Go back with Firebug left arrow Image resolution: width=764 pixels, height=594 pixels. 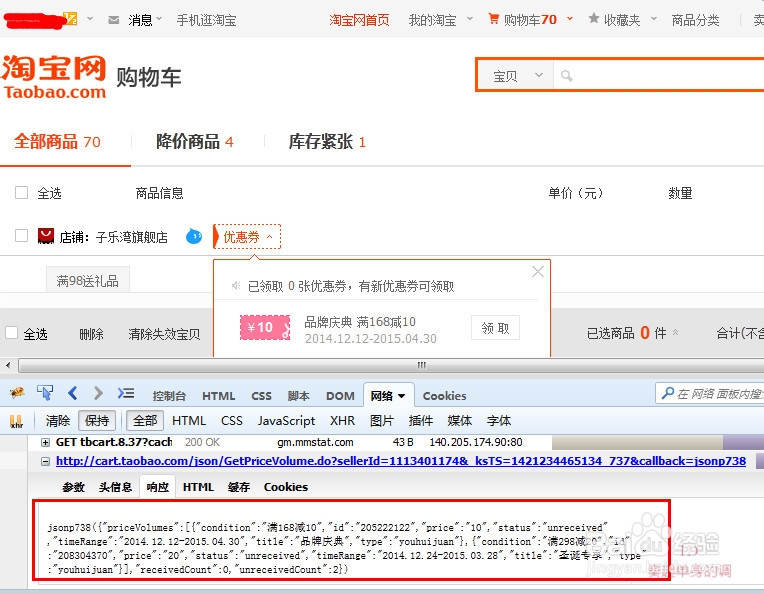(73, 393)
